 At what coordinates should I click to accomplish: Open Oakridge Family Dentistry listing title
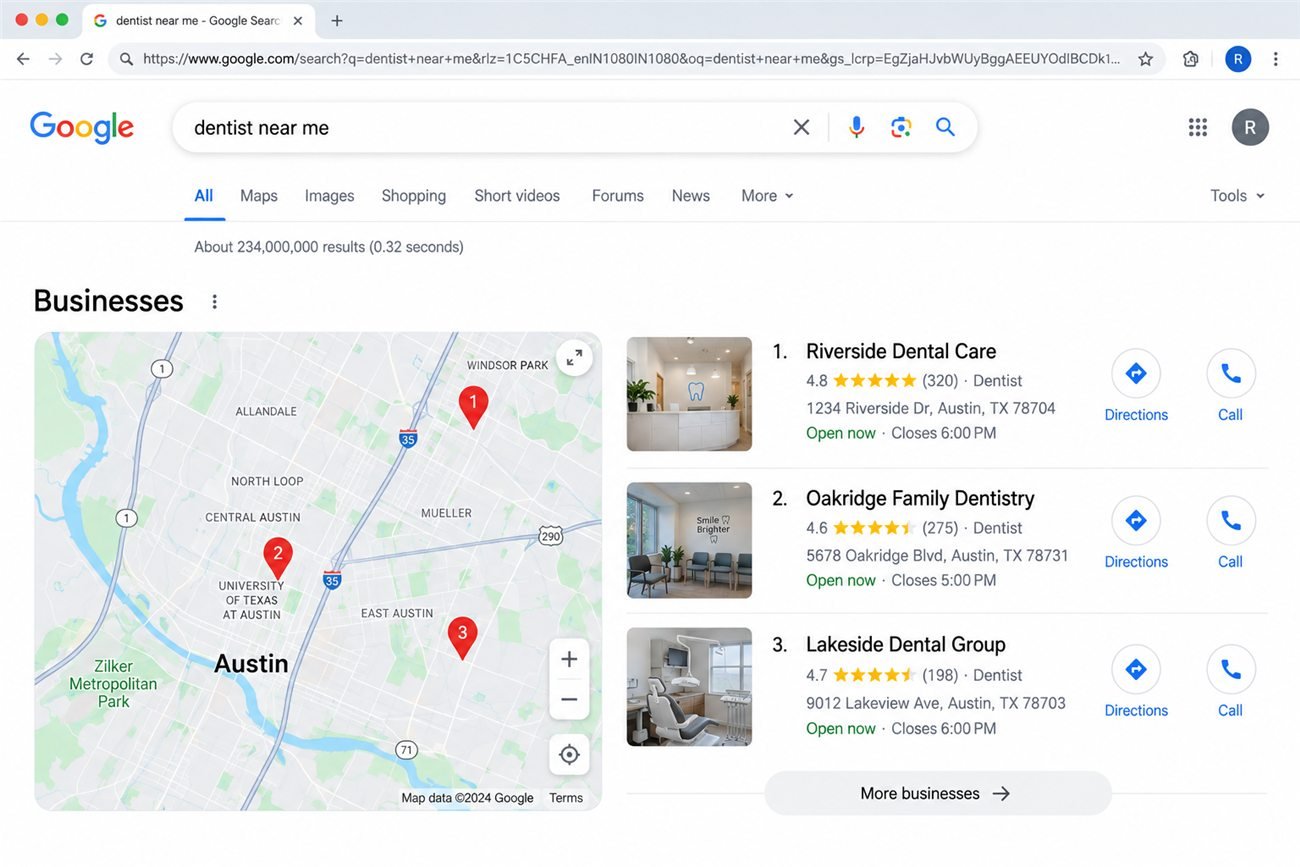[920, 498]
